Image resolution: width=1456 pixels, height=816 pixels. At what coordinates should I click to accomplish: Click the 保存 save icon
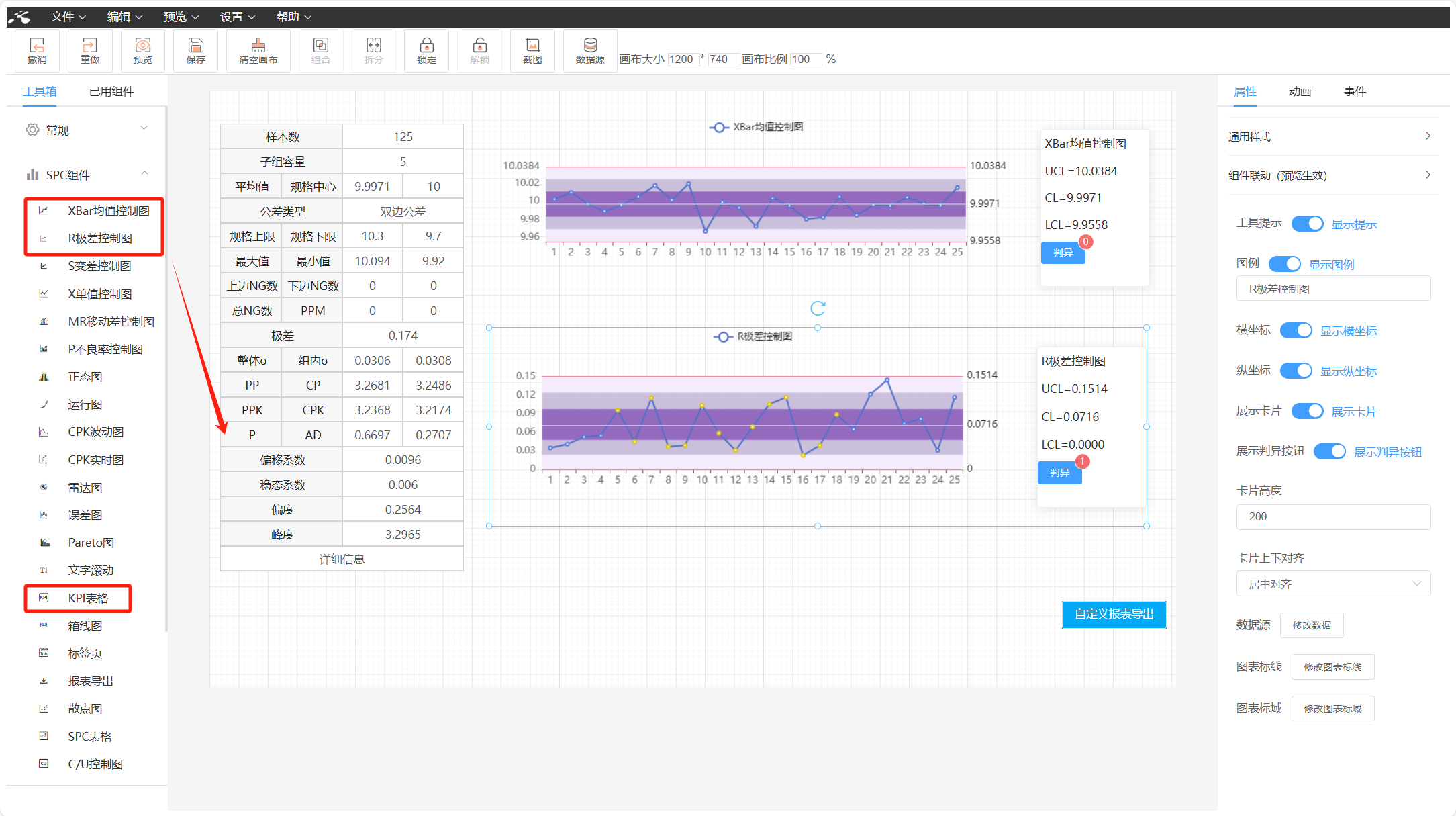coord(195,45)
